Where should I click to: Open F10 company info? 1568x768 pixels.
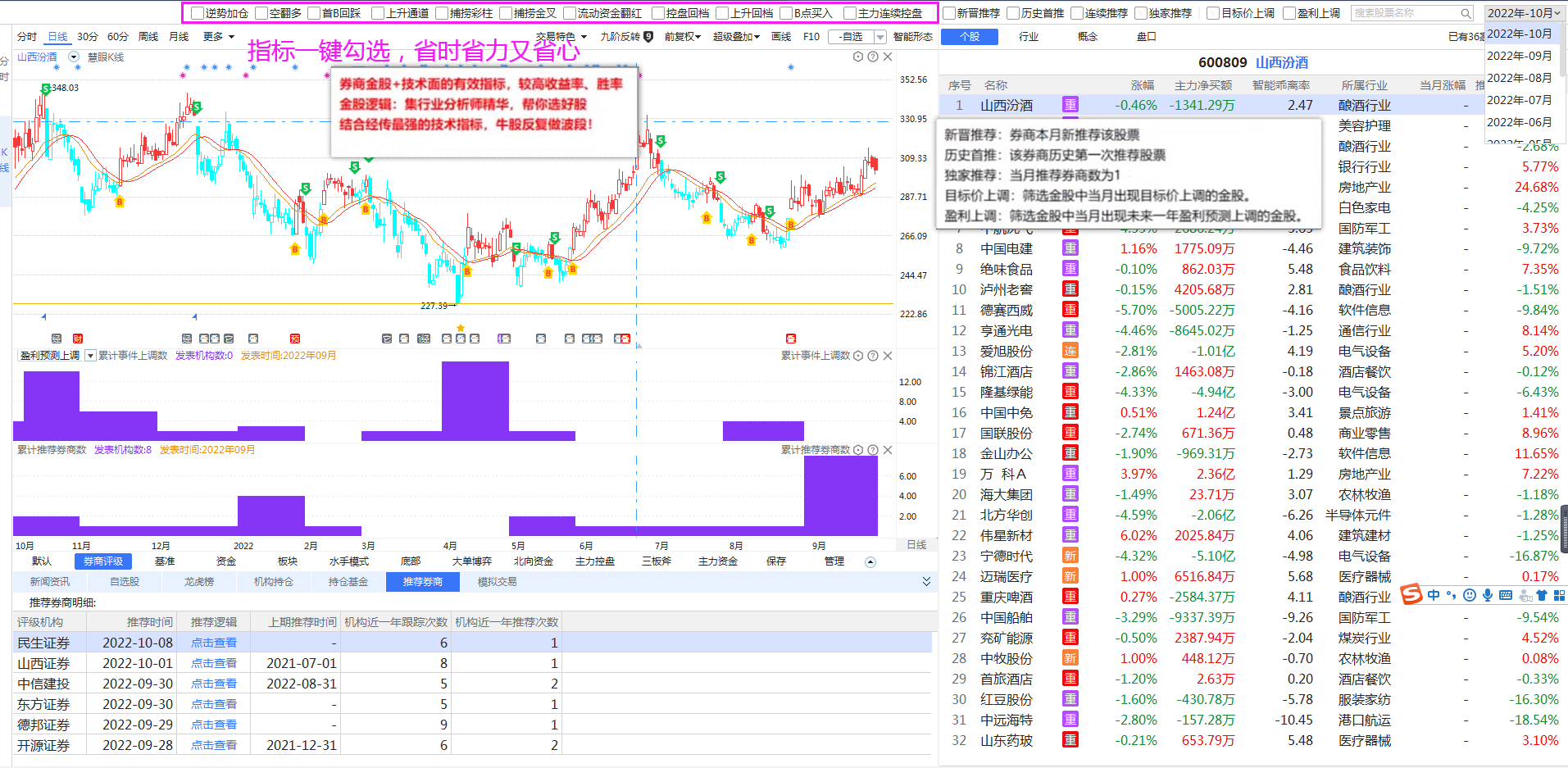point(811,37)
